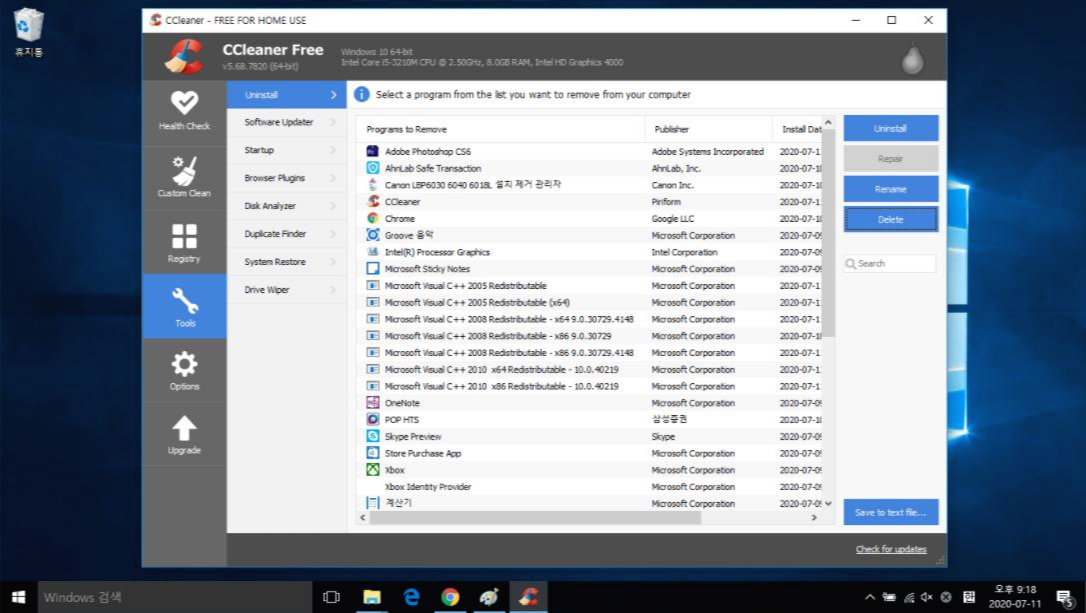This screenshot has height=613, width=1086.
Task: Click the Uninstall button
Action: [x=891, y=128]
